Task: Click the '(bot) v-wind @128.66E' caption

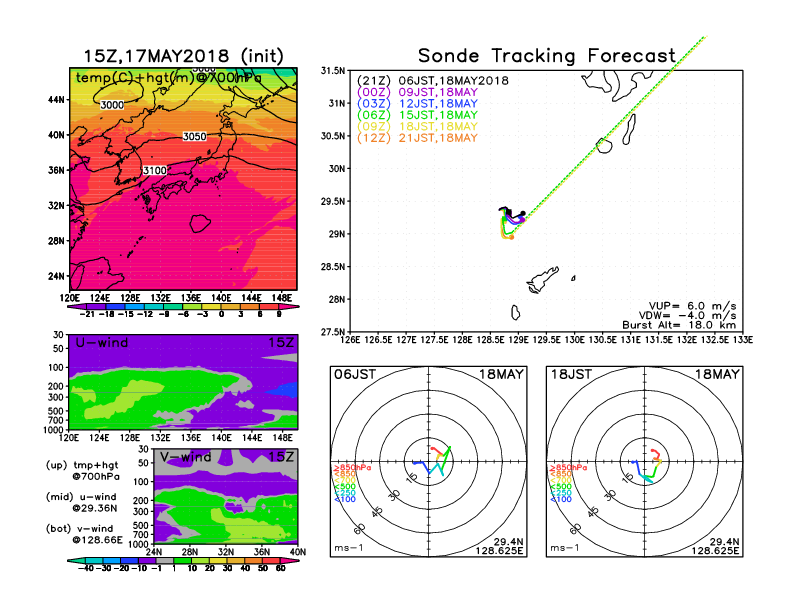Action: click(84, 534)
